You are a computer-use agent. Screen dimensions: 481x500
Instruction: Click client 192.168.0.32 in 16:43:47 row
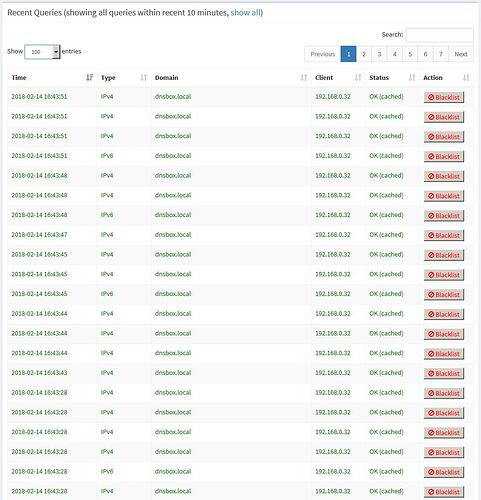(x=333, y=235)
